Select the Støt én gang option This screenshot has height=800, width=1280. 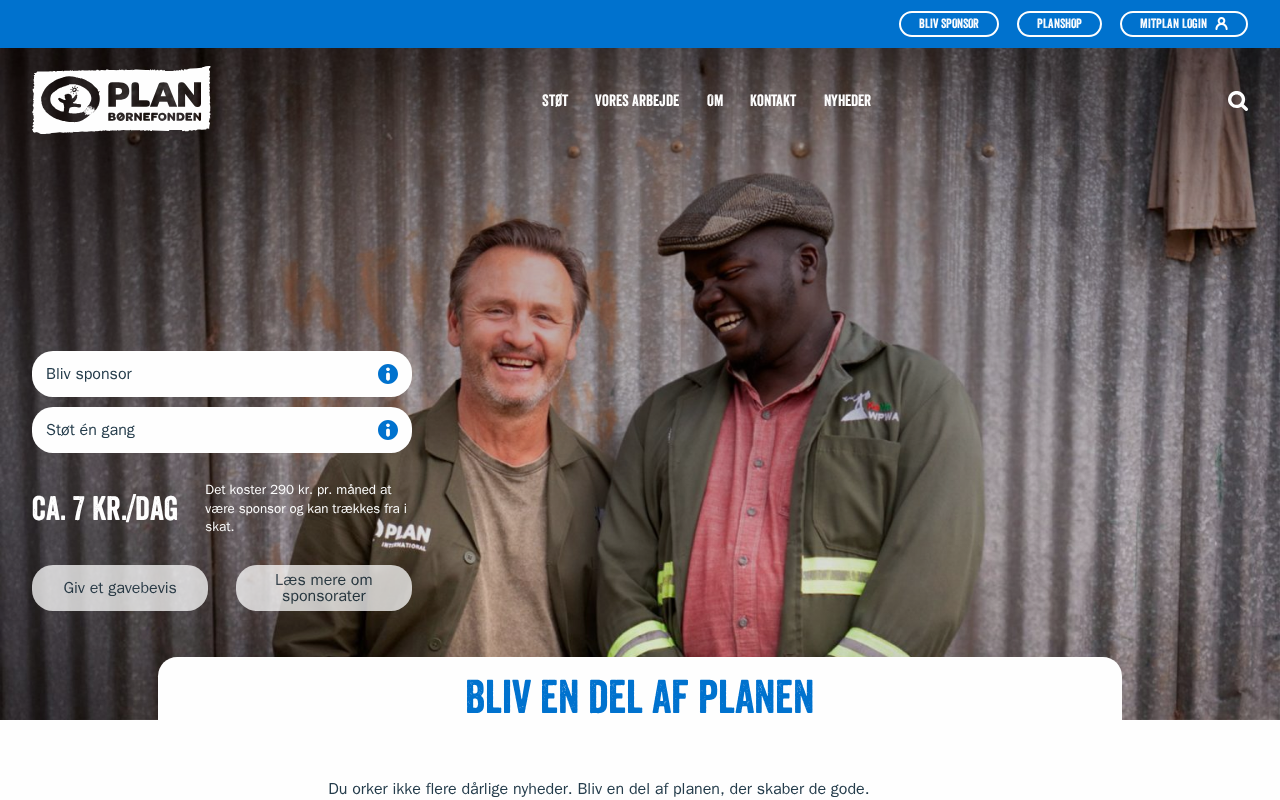(222, 430)
